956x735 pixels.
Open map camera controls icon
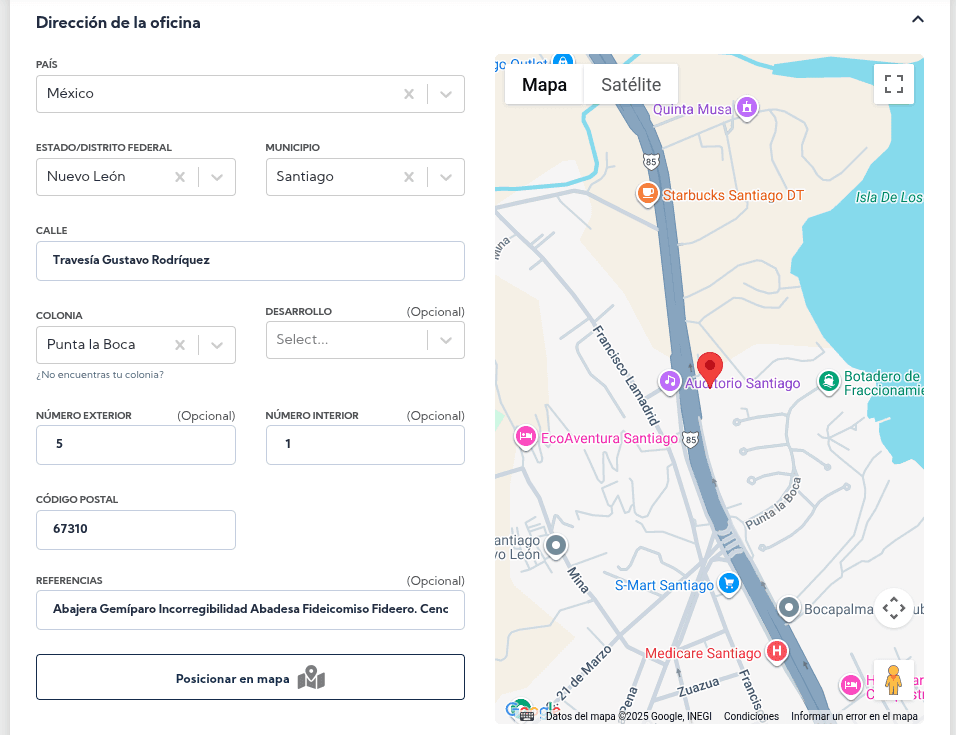point(893,608)
